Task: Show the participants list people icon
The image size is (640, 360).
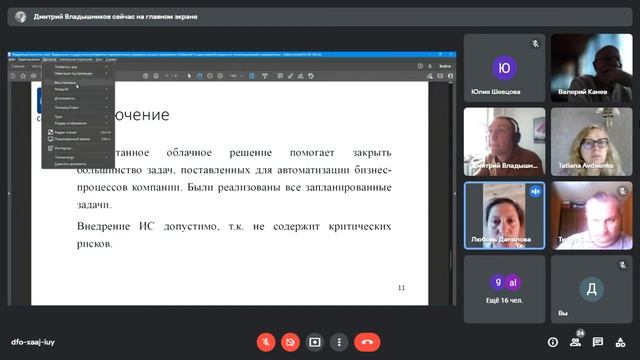Action: [x=576, y=342]
